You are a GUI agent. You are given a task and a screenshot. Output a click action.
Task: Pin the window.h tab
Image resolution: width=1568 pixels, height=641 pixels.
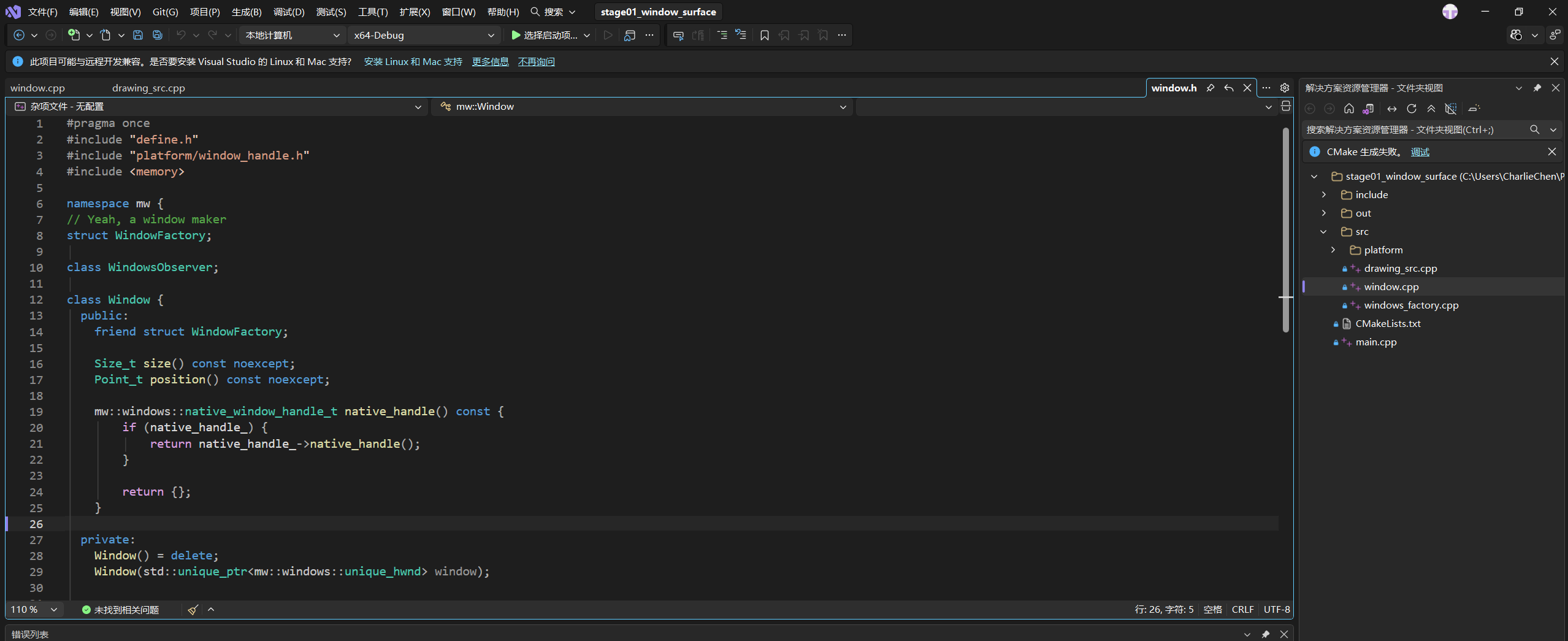1210,88
